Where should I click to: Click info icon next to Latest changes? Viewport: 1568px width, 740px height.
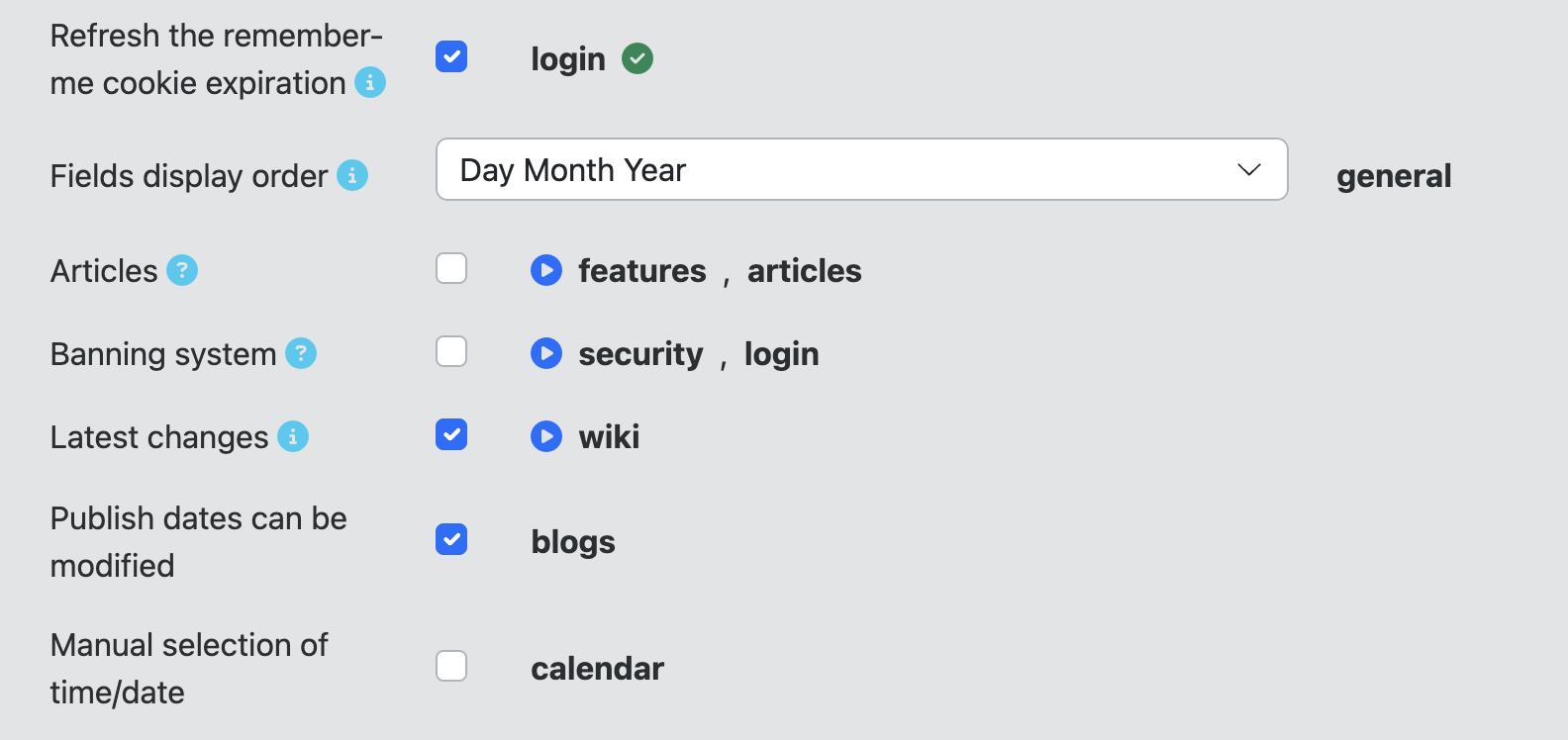tap(293, 436)
